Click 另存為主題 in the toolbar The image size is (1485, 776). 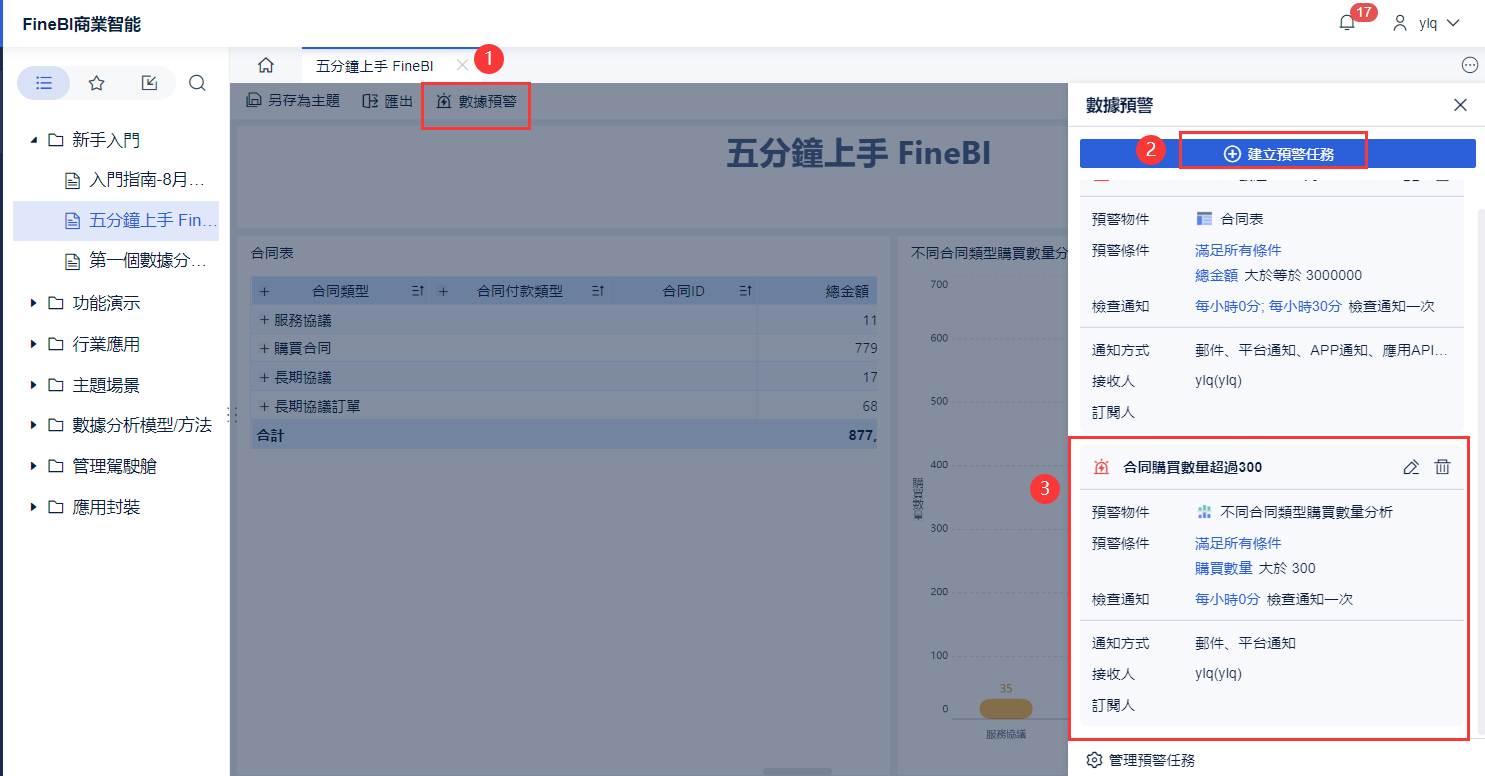click(293, 101)
